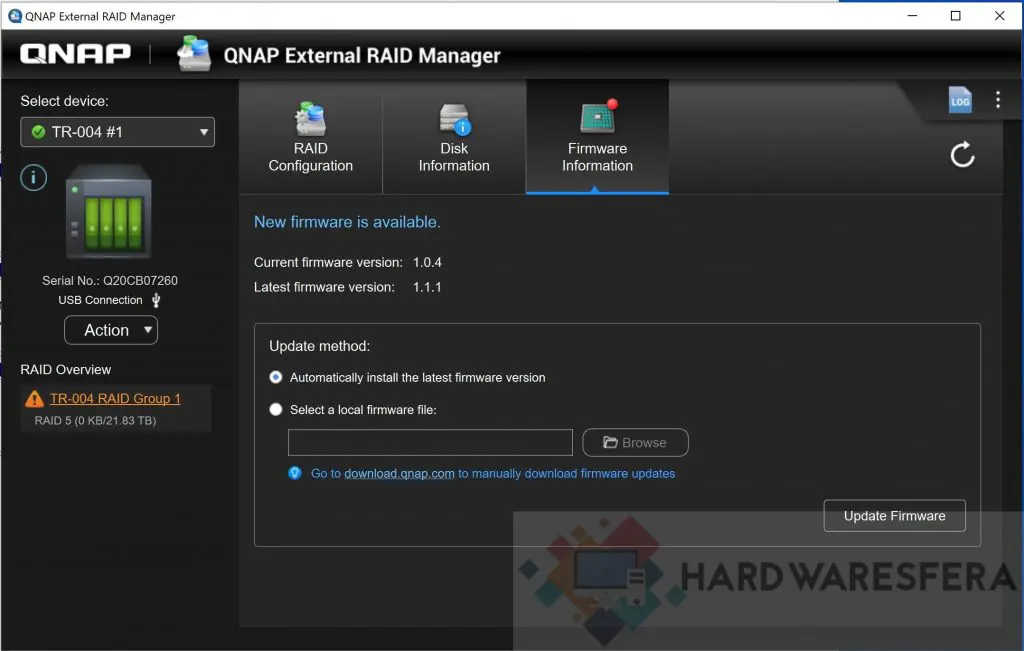Click the QNAP logo in header

pyautogui.click(x=75, y=54)
